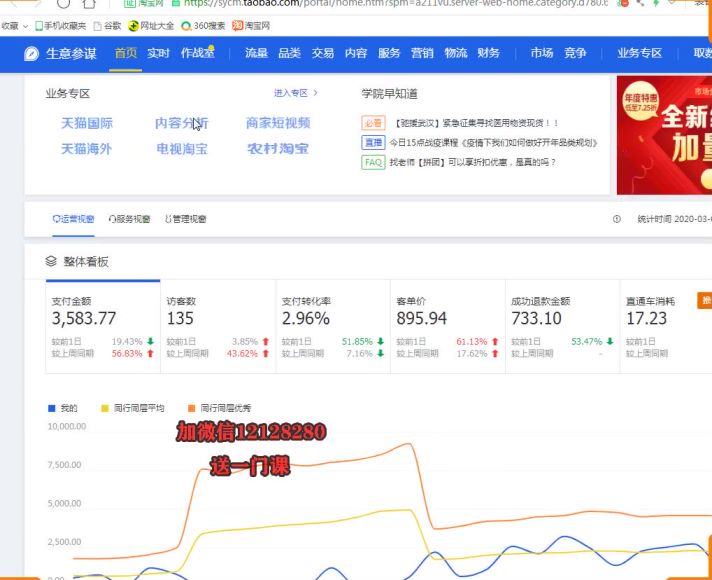
Task: Click the 生意参谋 logo icon
Action: pos(31,54)
